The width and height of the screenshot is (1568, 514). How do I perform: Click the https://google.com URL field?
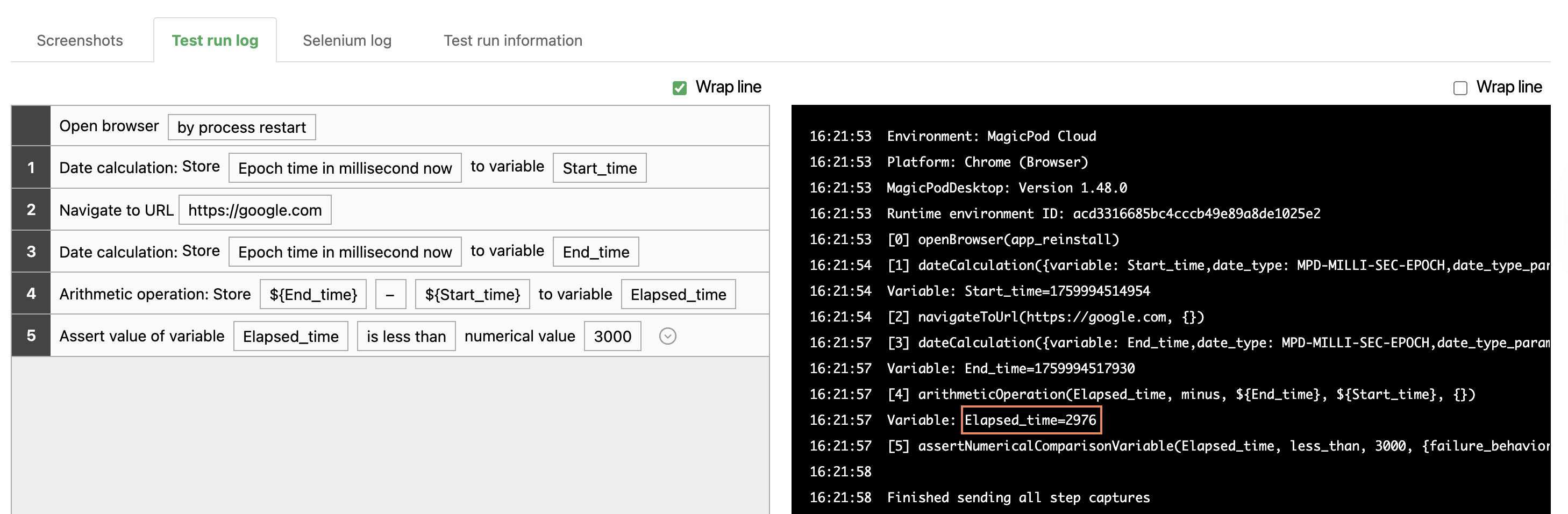255,210
